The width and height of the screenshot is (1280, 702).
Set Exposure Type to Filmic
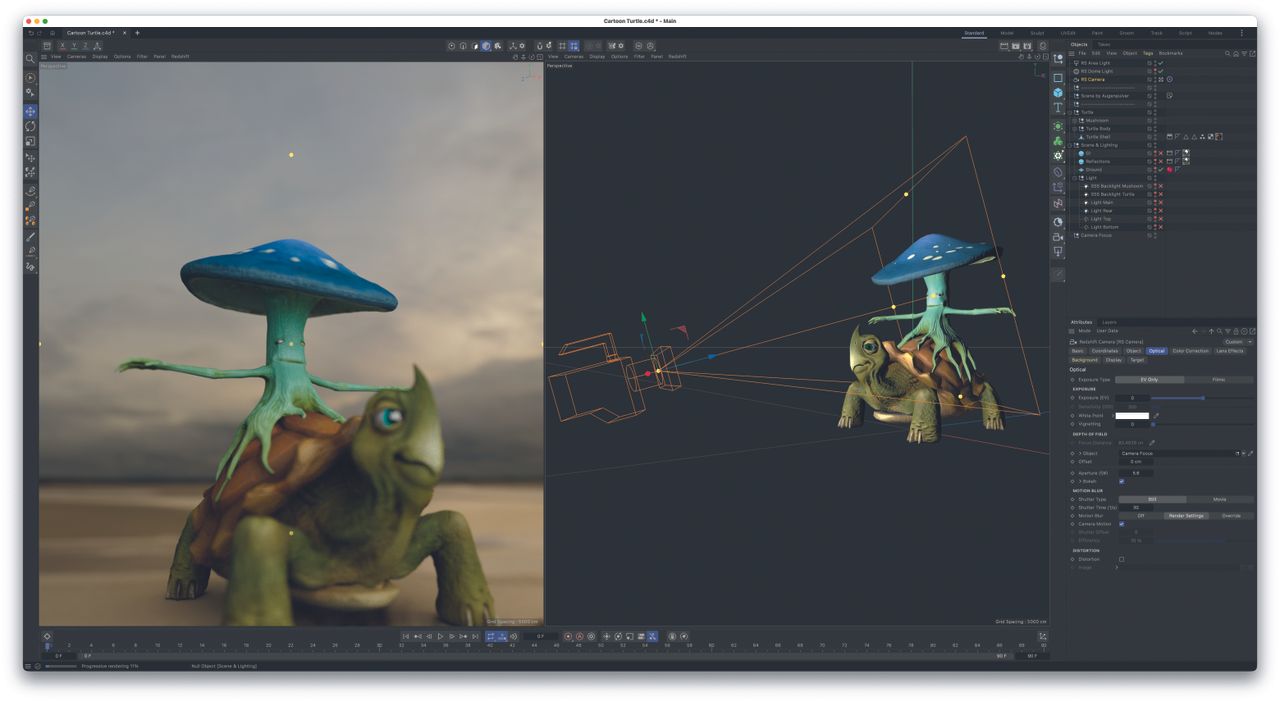coord(1219,380)
